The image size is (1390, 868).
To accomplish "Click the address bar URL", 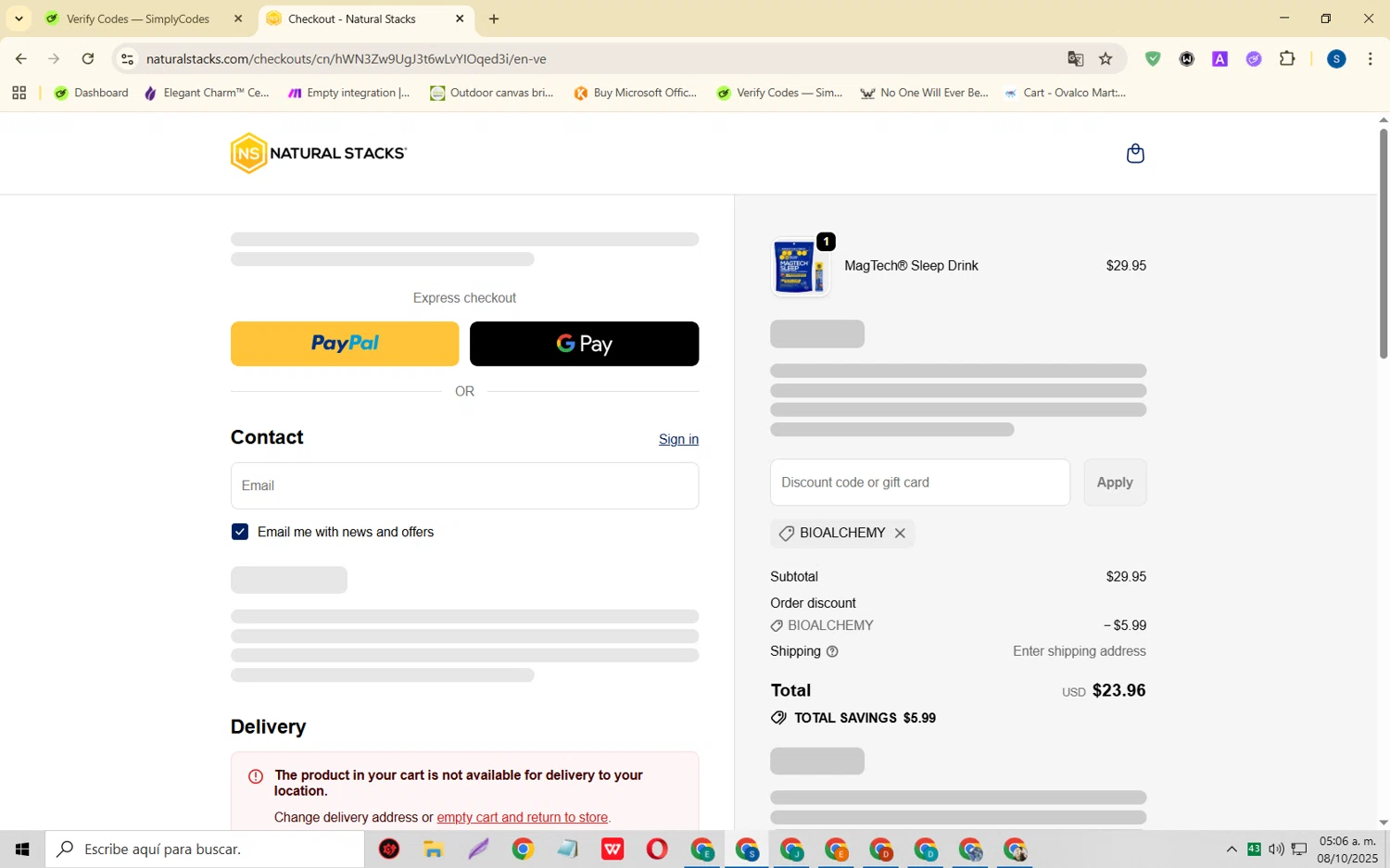I will pos(347,59).
